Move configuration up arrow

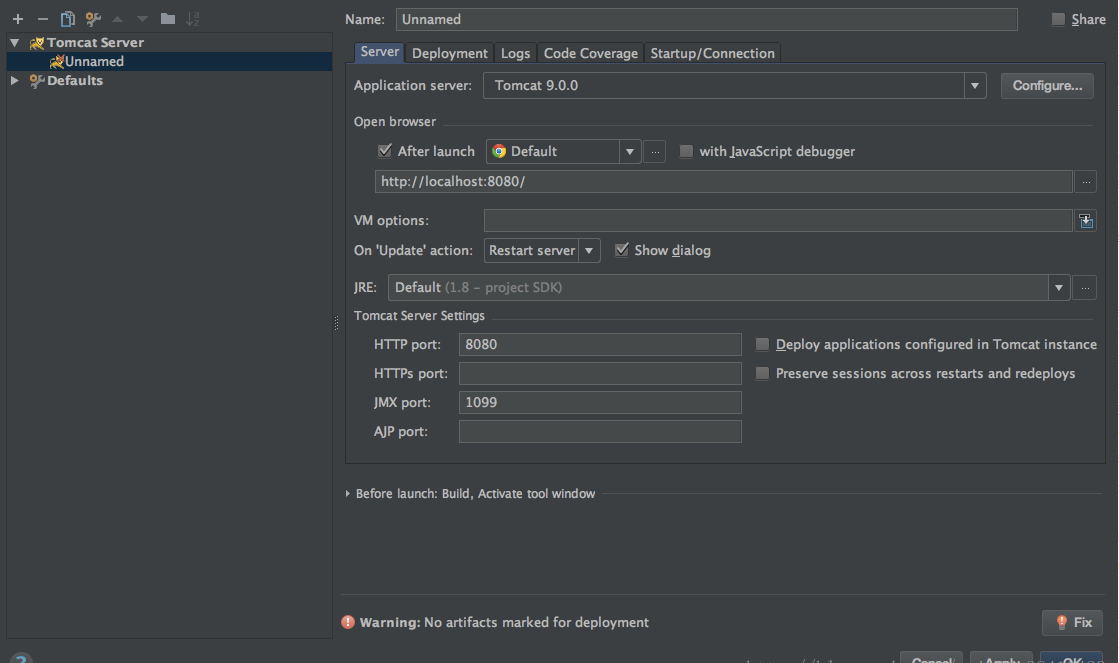pos(118,19)
